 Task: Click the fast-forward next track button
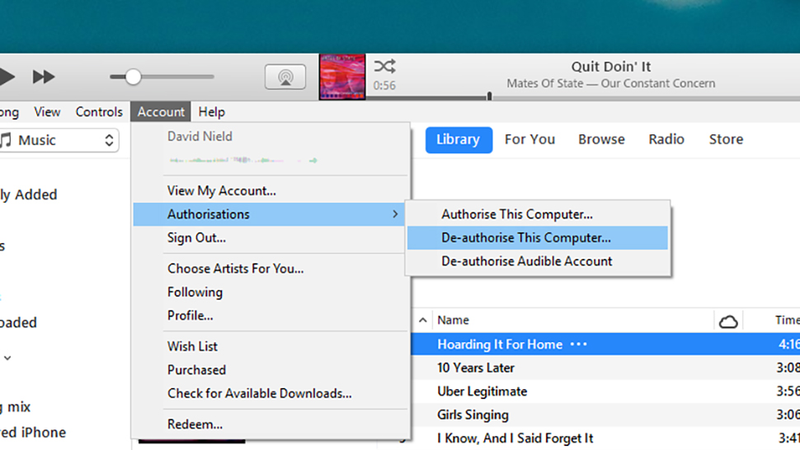point(43,77)
